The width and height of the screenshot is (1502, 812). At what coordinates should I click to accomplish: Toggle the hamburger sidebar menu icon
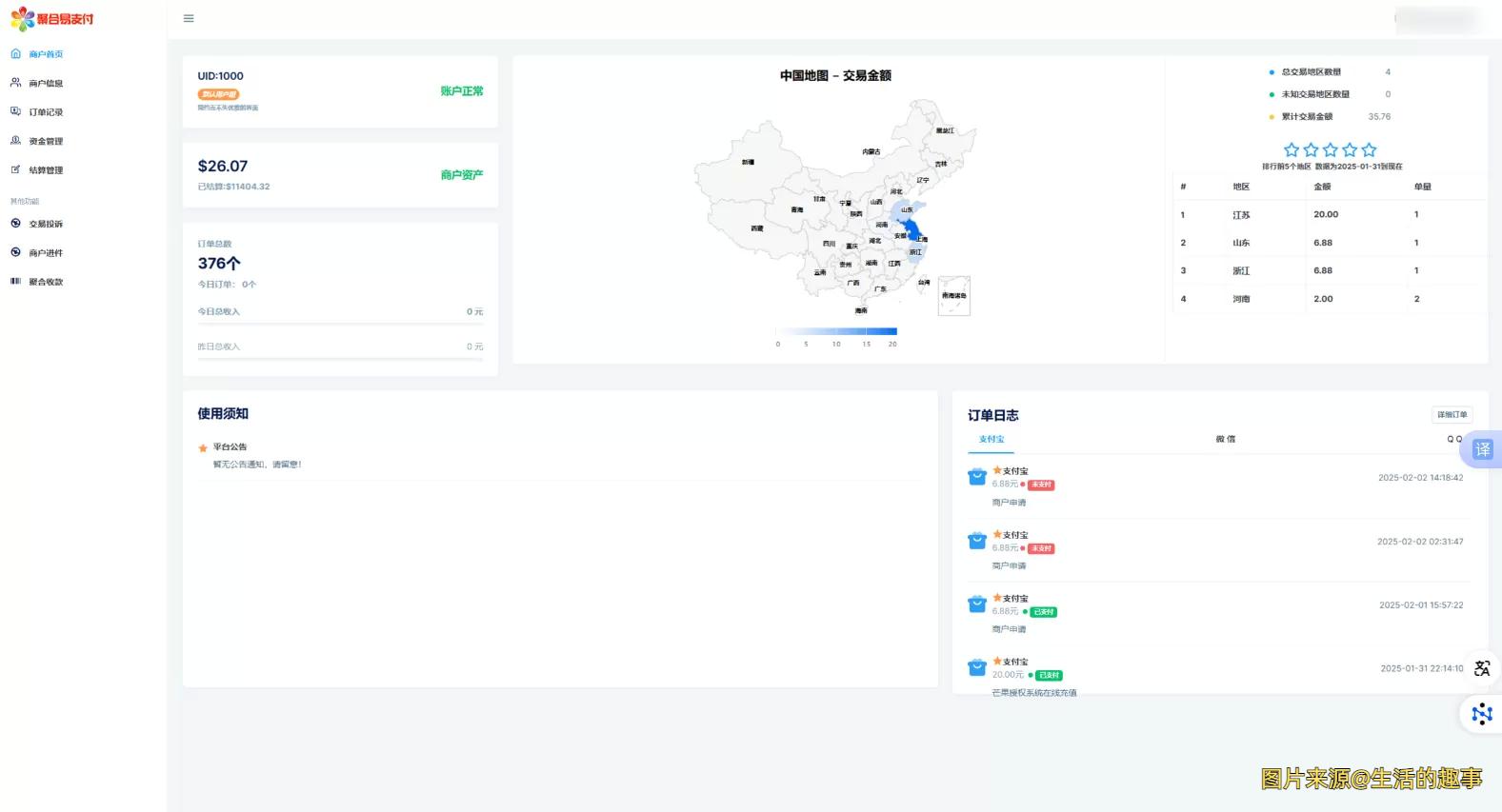189,19
